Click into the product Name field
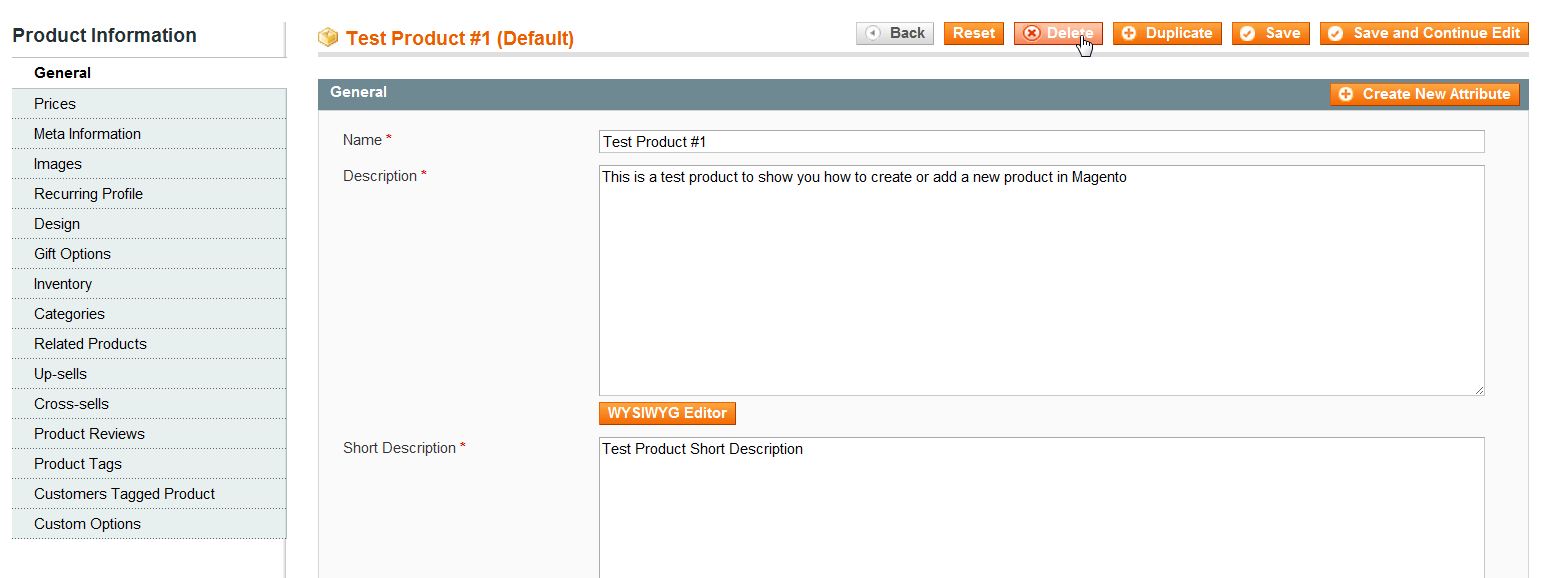Image resolution: width=1543 pixels, height=578 pixels. (x=1041, y=142)
